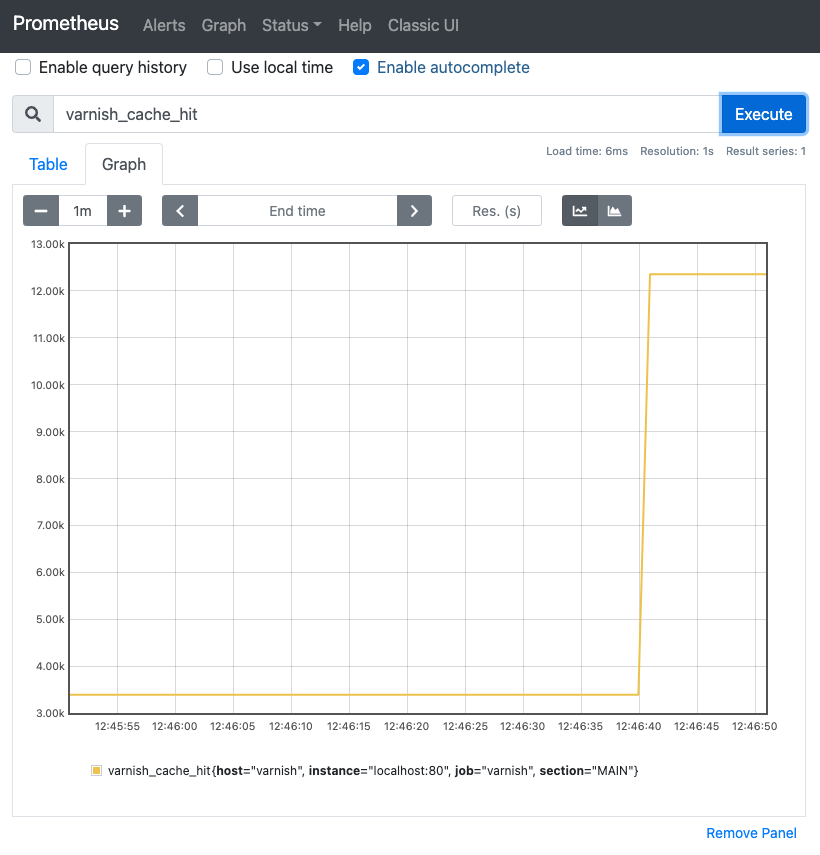Expand the Status dropdown menu
This screenshot has width=820, height=855.
point(291,25)
